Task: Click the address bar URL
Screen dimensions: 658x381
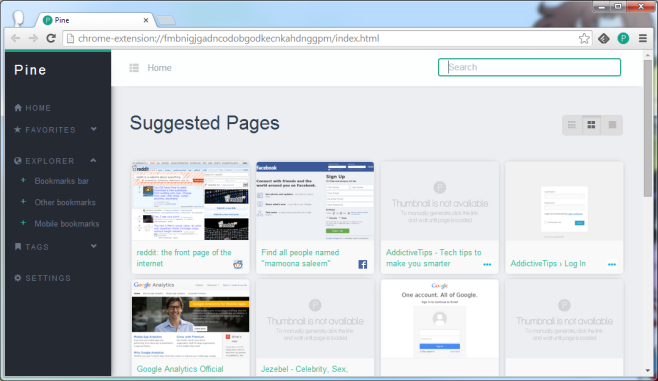Action: 229,39
